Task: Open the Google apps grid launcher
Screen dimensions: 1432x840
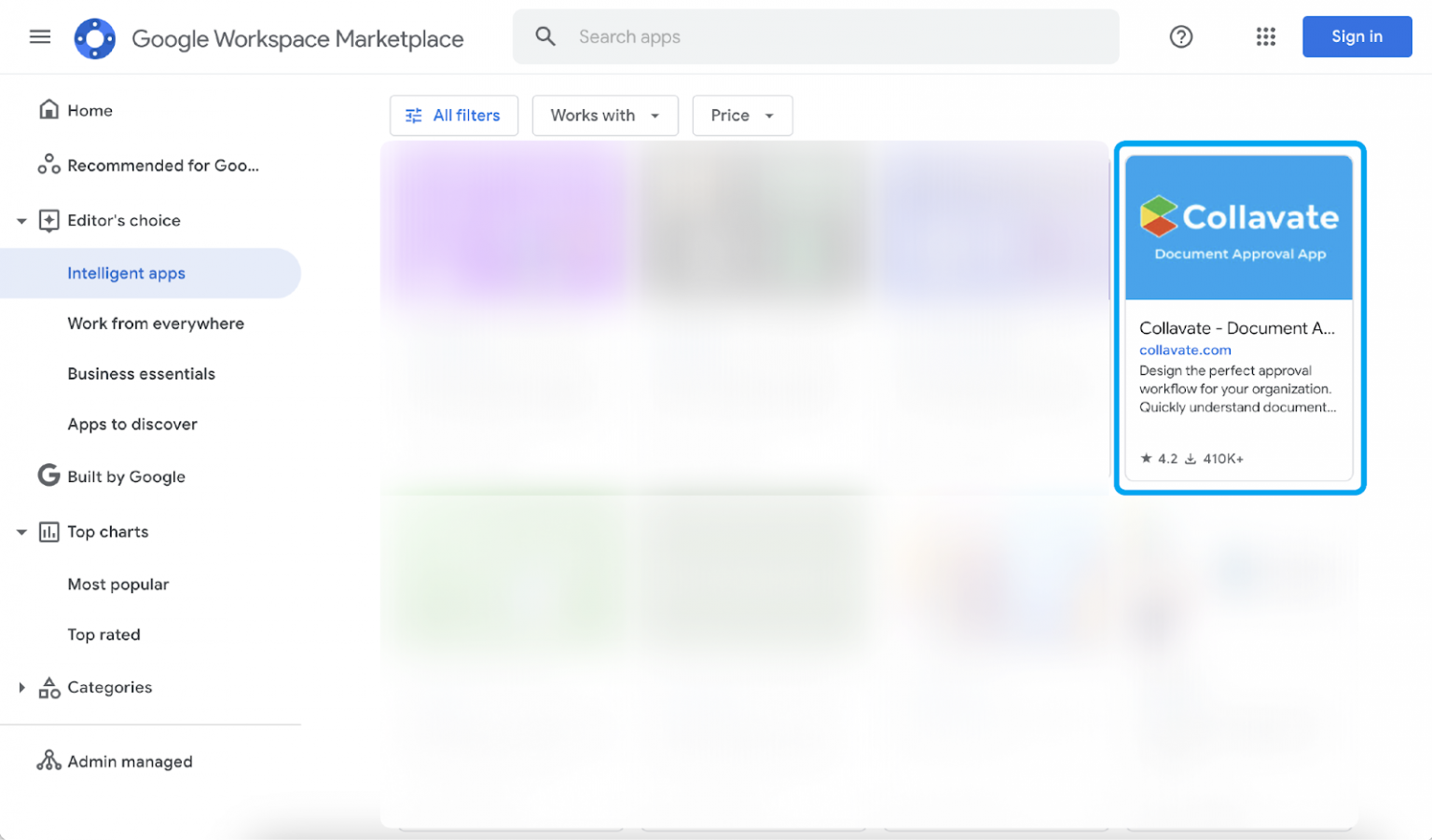Action: [1265, 36]
